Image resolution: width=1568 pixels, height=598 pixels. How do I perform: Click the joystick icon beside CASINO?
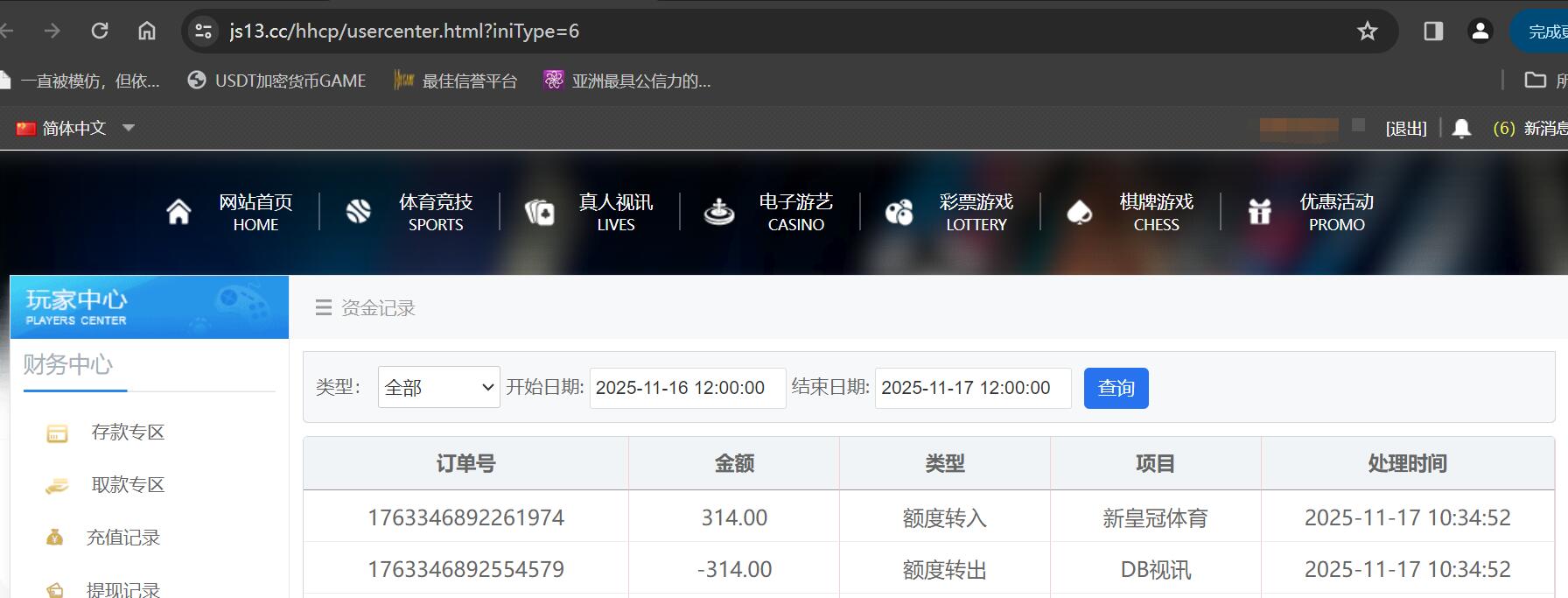(719, 212)
